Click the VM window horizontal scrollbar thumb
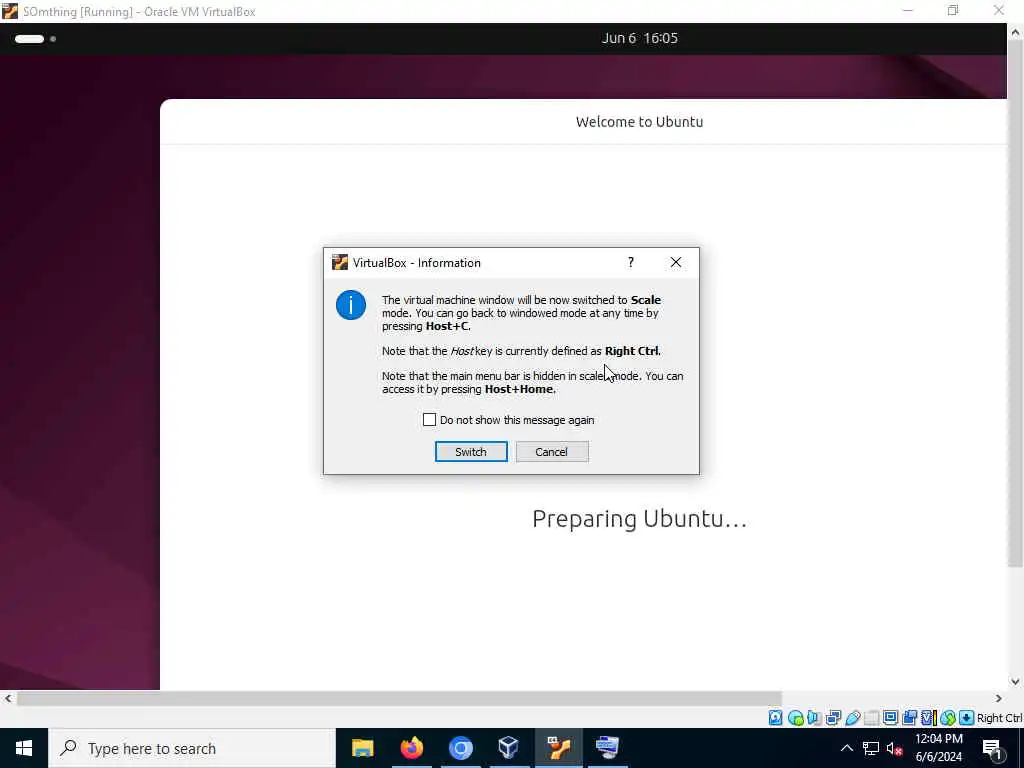Viewport: 1024px width, 768px height. pyautogui.click(x=399, y=699)
